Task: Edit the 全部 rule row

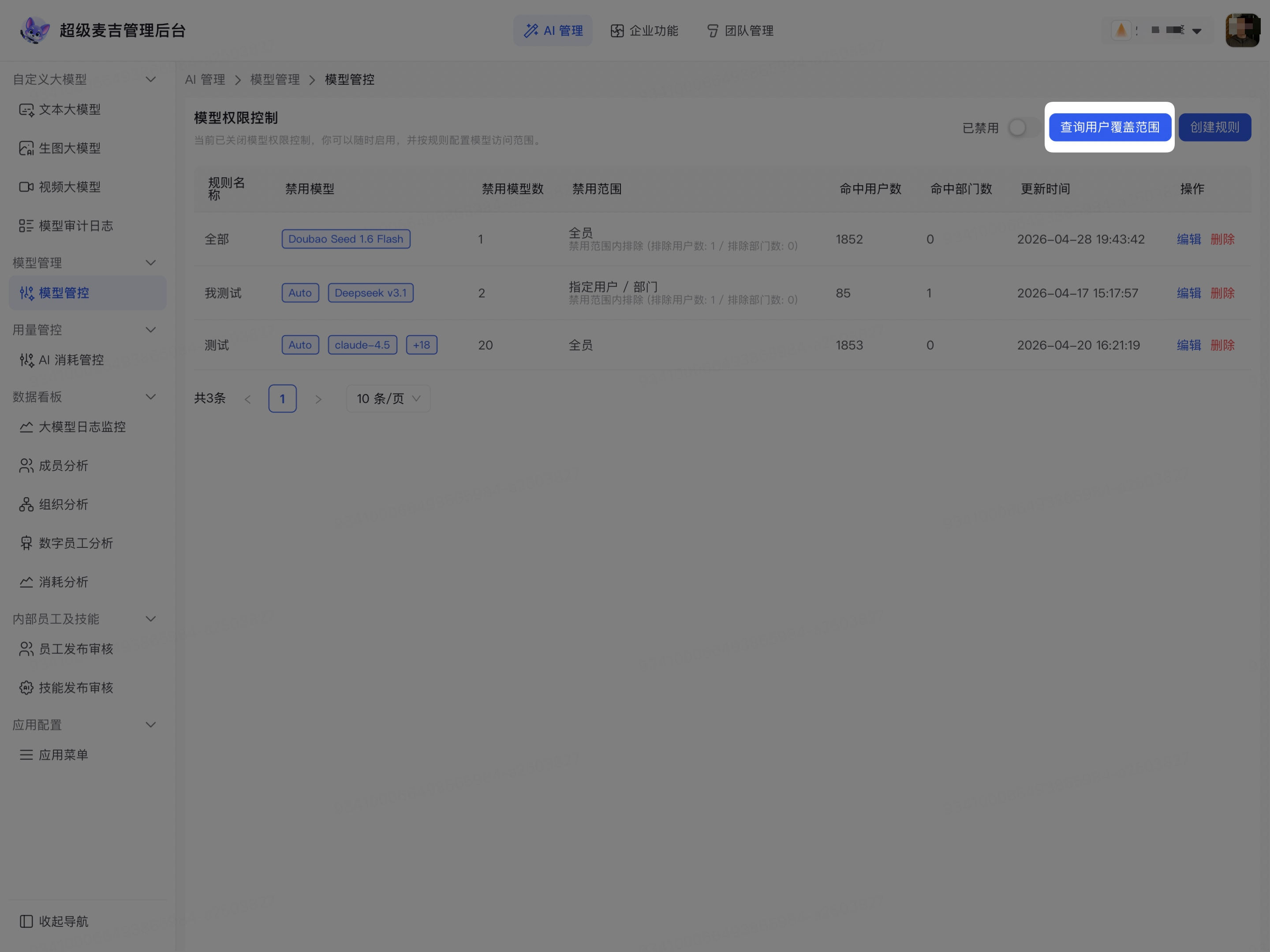Action: coord(1188,239)
